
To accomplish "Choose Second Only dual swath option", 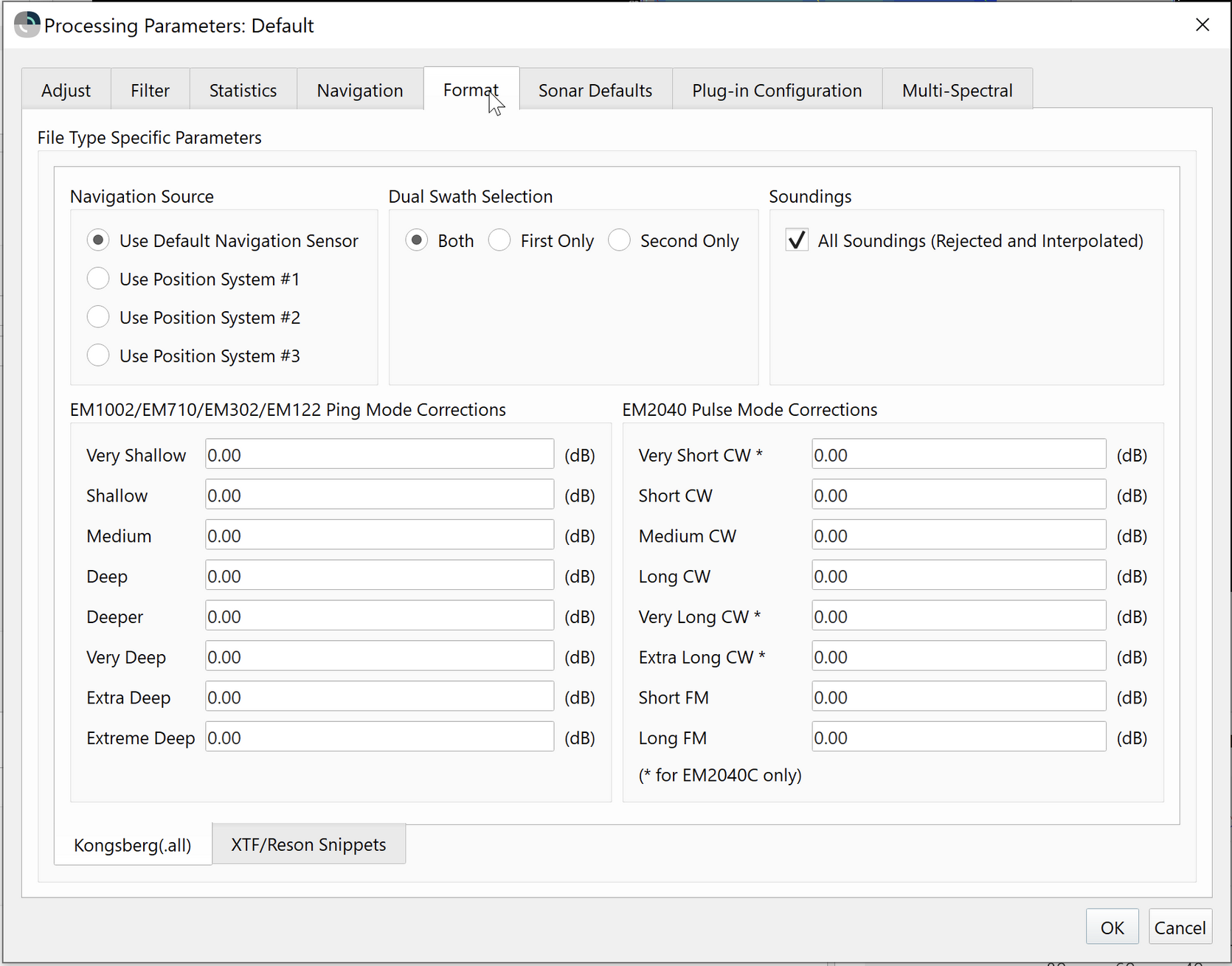I will tap(619, 240).
